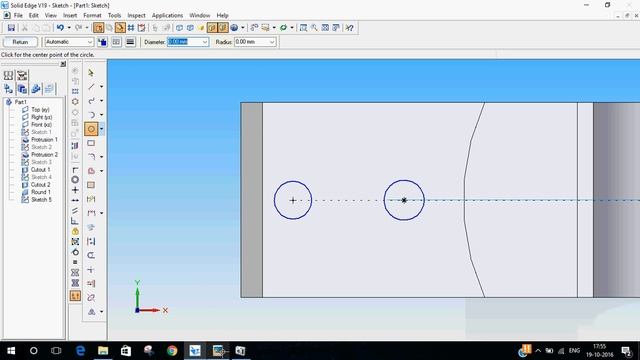Select the Tangent Arc tool

[91, 115]
